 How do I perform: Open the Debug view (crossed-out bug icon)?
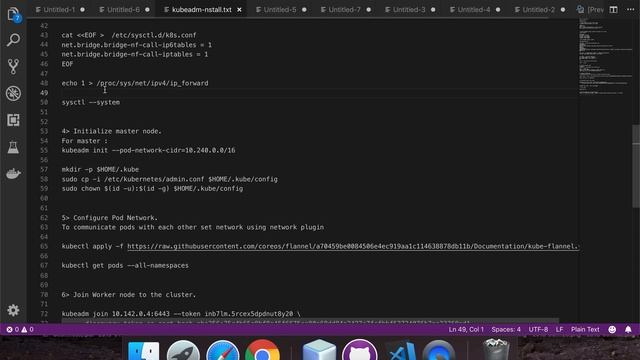(13, 93)
